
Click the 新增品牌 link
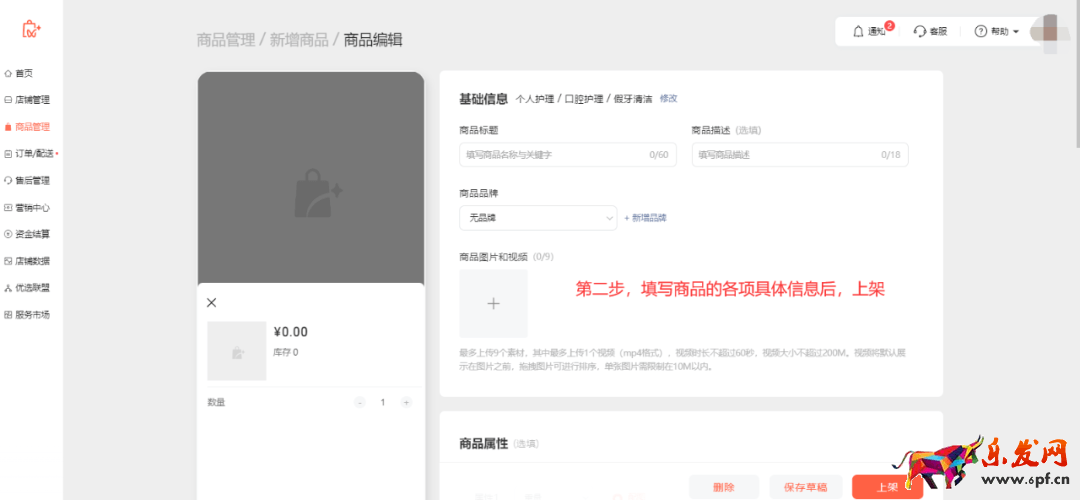645,217
